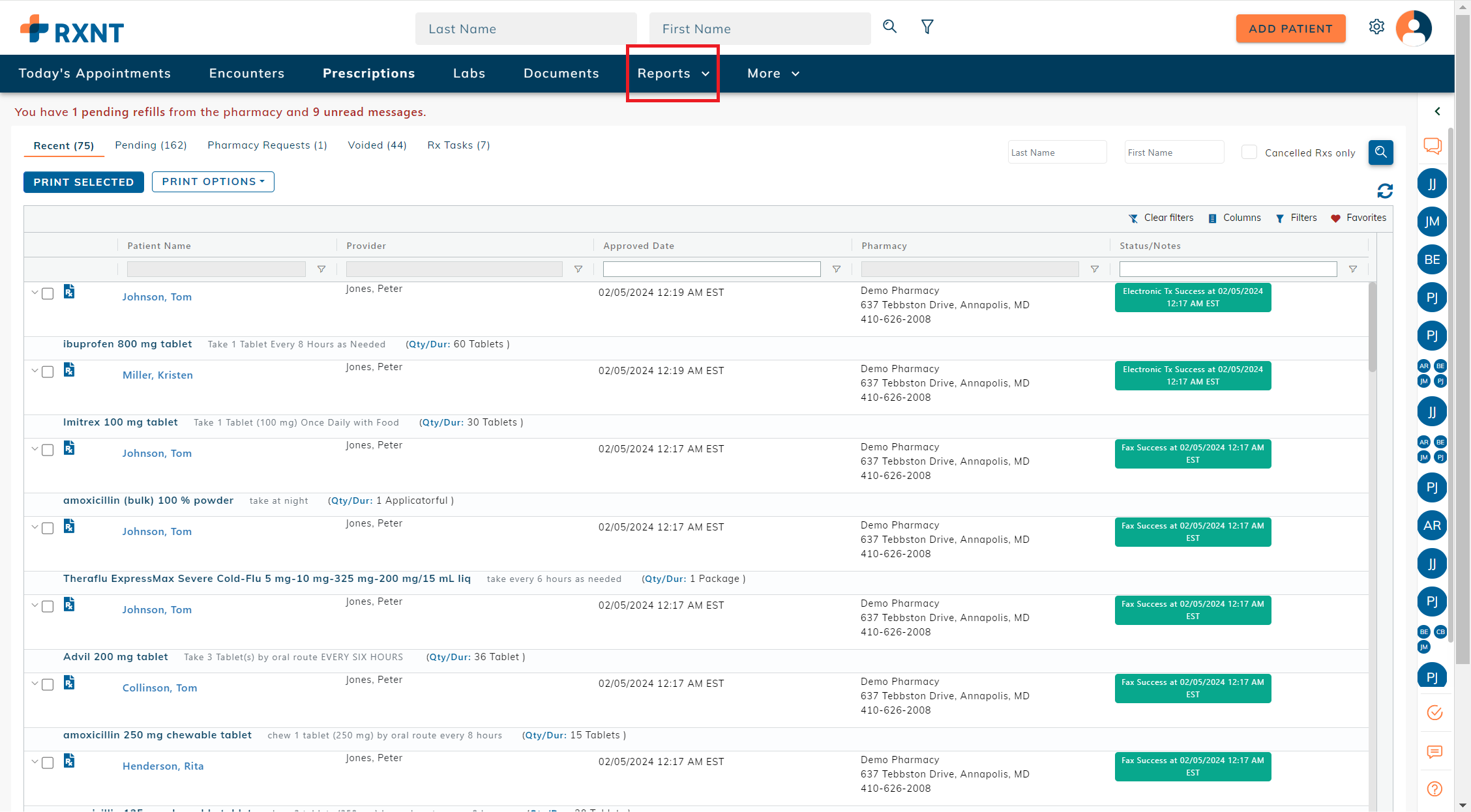The height and width of the screenshot is (812, 1471).
Task: Open Rx document icon for Miller, Kristen
Action: (x=69, y=370)
